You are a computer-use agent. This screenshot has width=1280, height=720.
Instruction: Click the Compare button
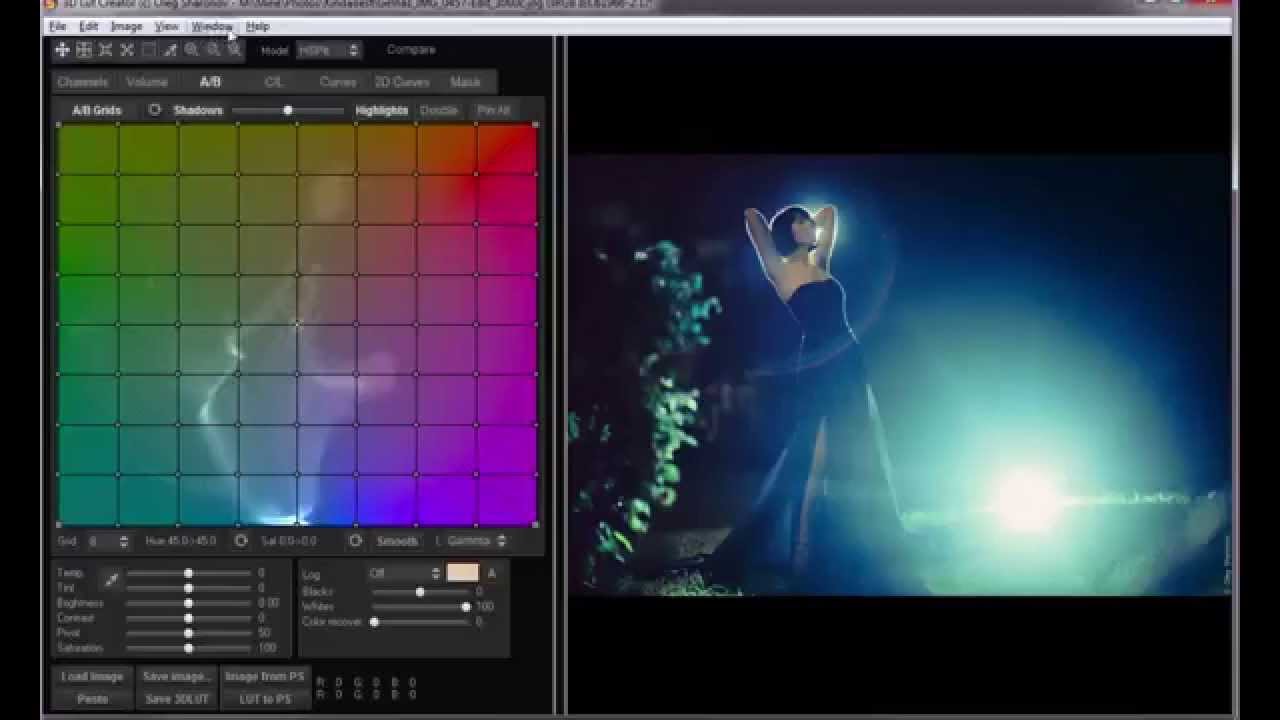[x=411, y=49]
